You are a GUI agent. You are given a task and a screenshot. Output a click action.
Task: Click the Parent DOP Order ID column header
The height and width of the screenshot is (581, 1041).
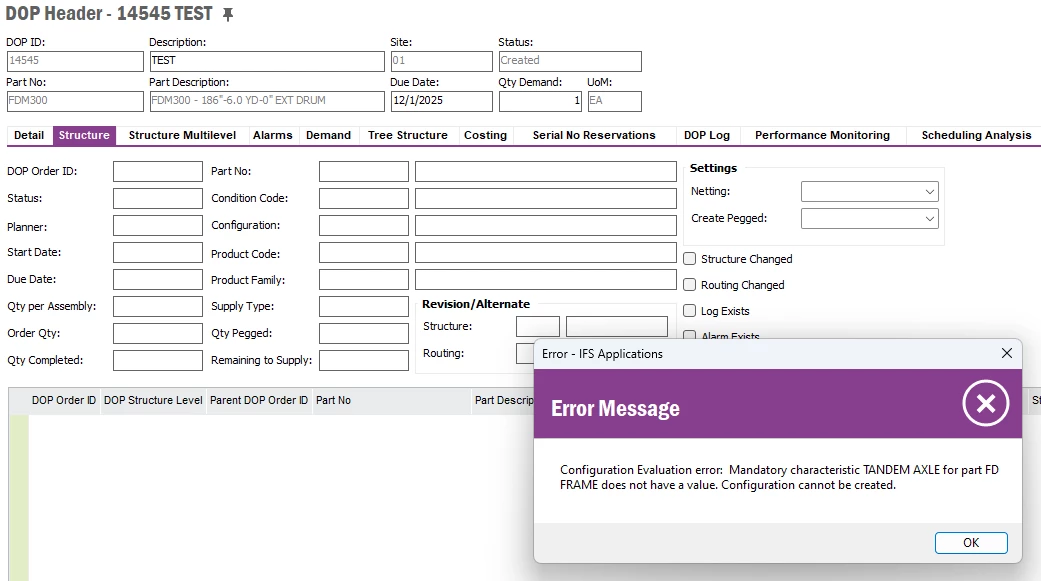(x=259, y=400)
